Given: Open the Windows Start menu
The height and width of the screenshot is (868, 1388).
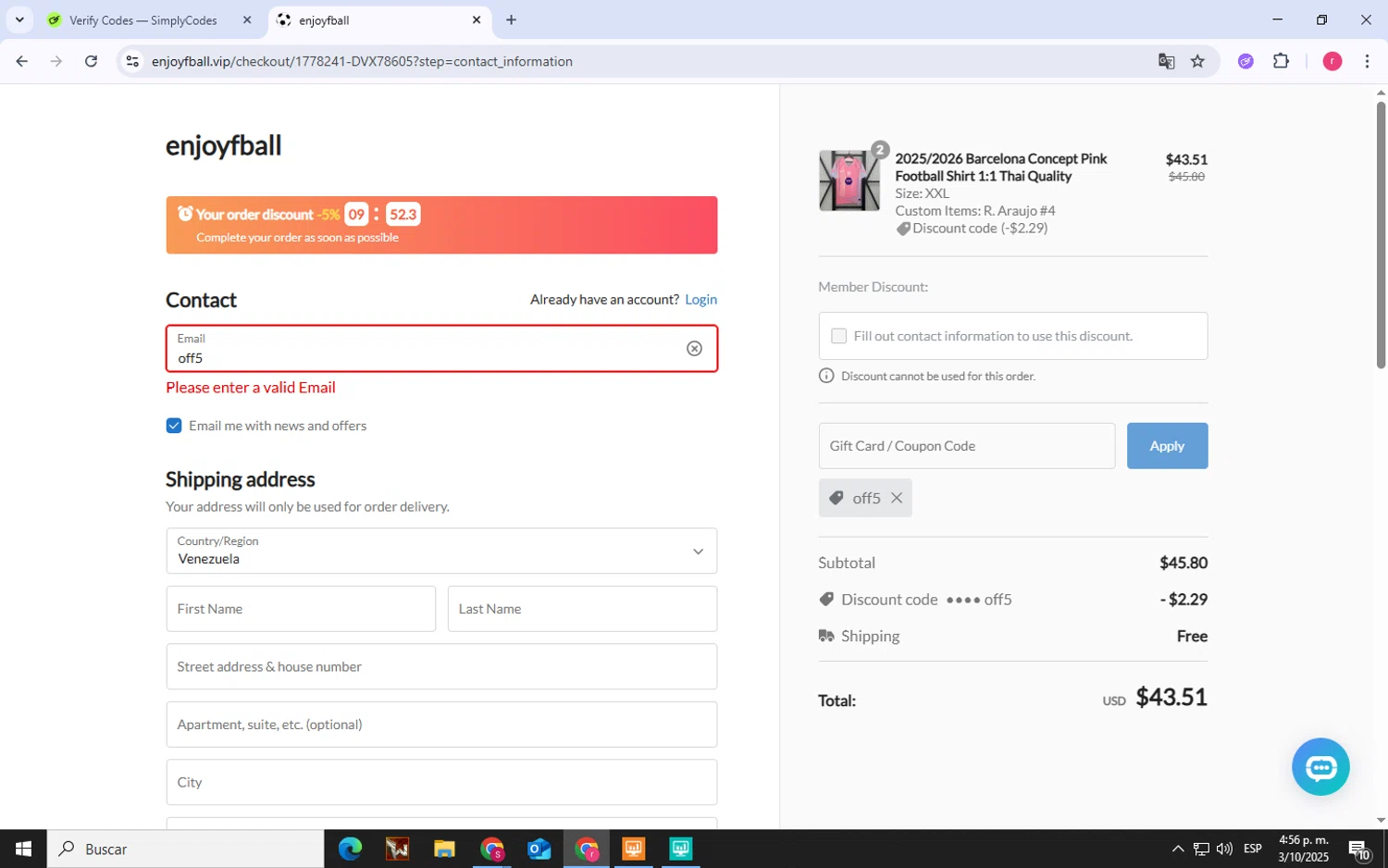Looking at the screenshot, I should (x=23, y=849).
